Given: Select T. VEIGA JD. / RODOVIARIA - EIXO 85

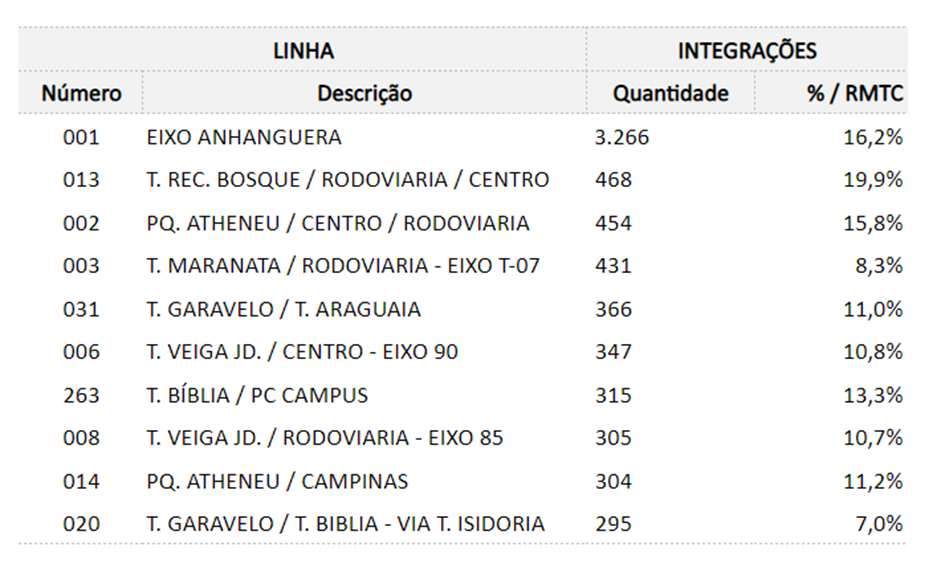Looking at the screenshot, I should [x=325, y=438].
